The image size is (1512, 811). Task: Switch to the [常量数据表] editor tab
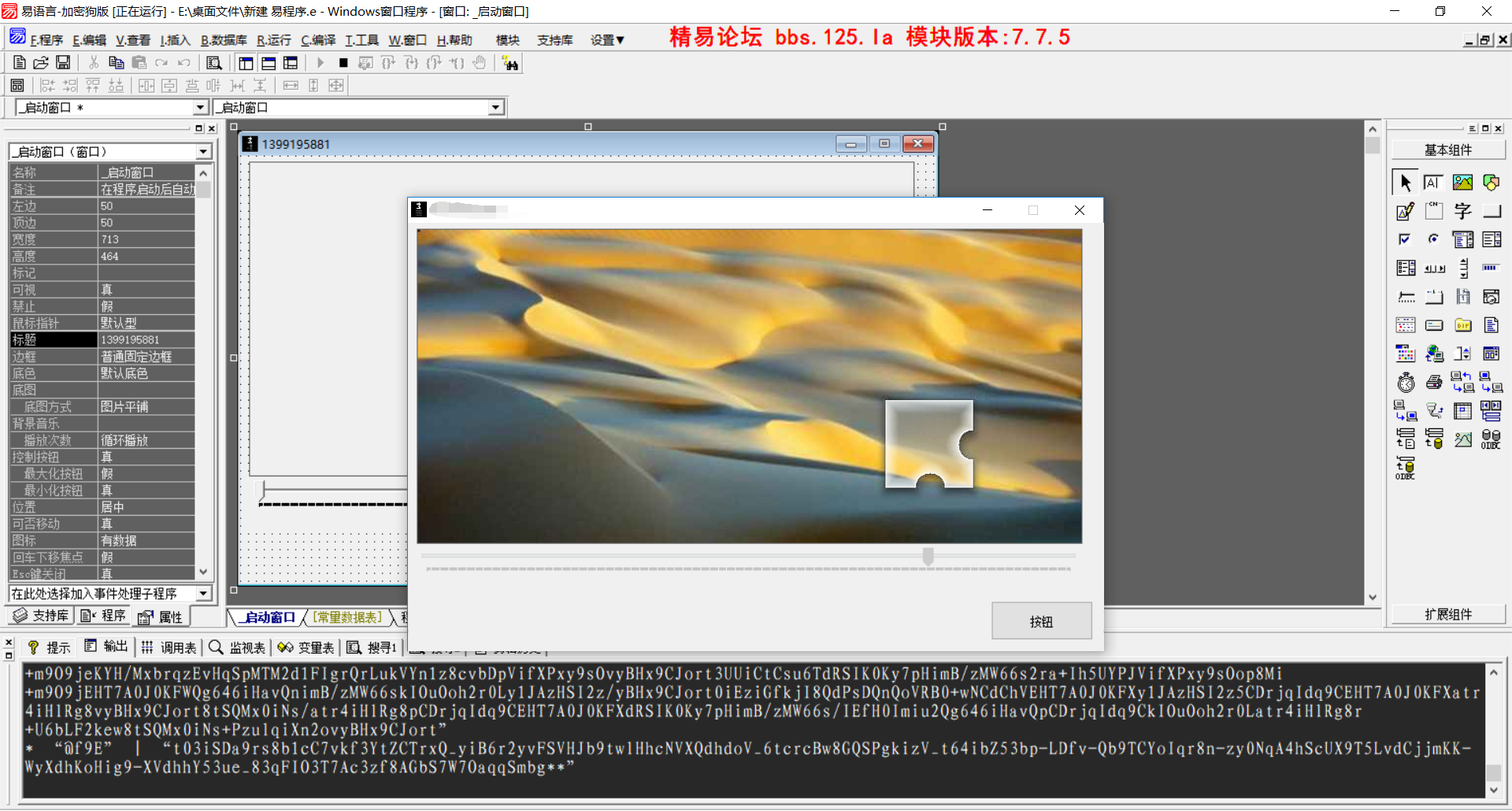[347, 617]
